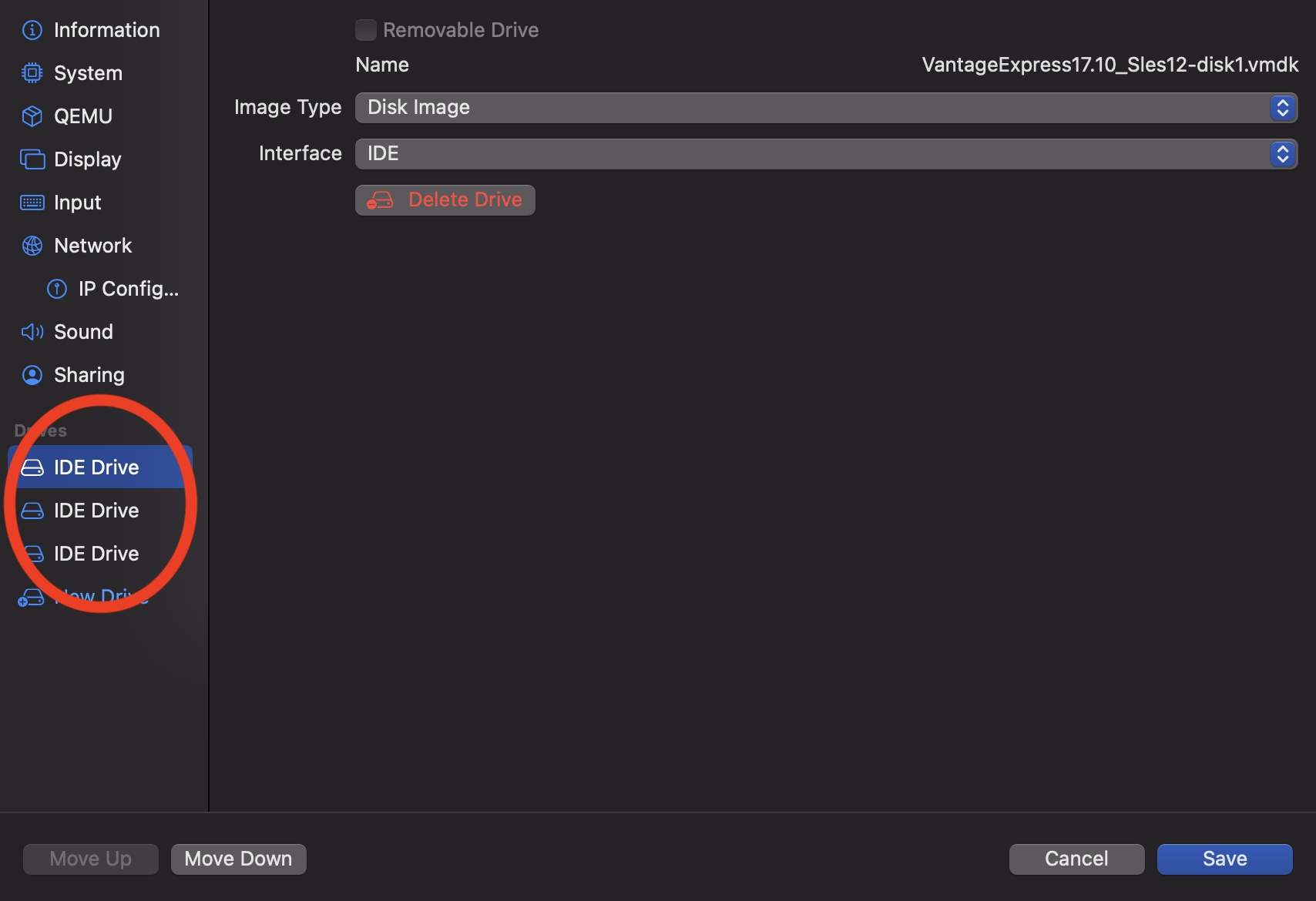Click the Display screen icon
Viewport: 1316px width, 901px height.
click(x=32, y=159)
